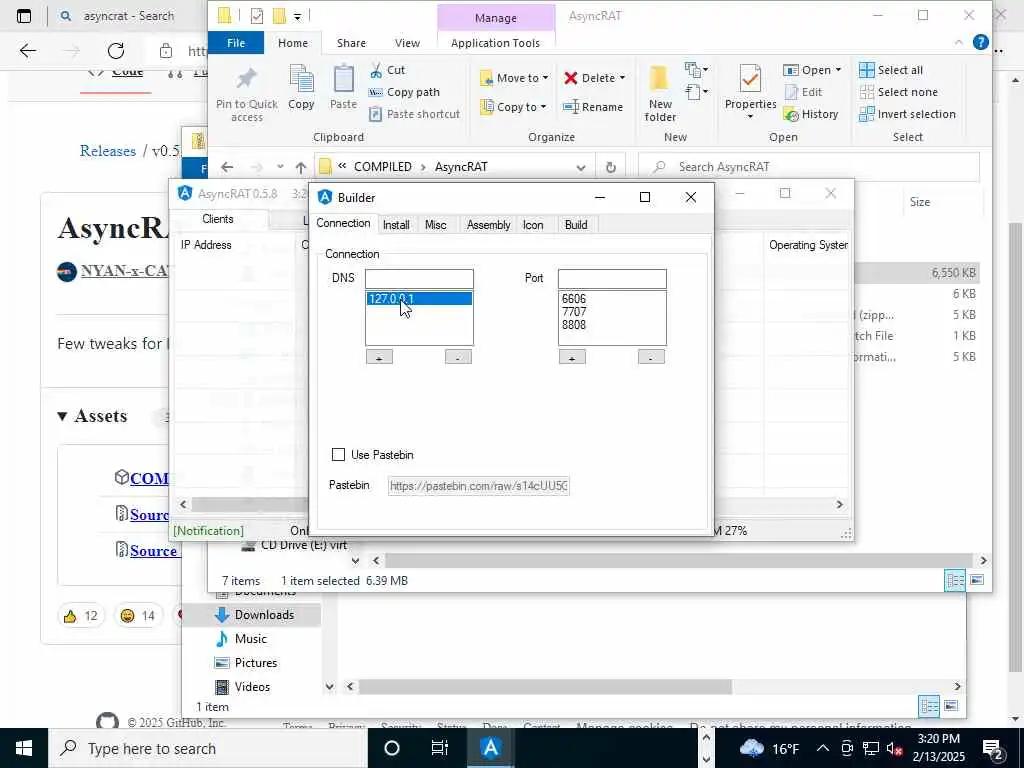Switch to the Misc tab in Builder

[x=436, y=225]
